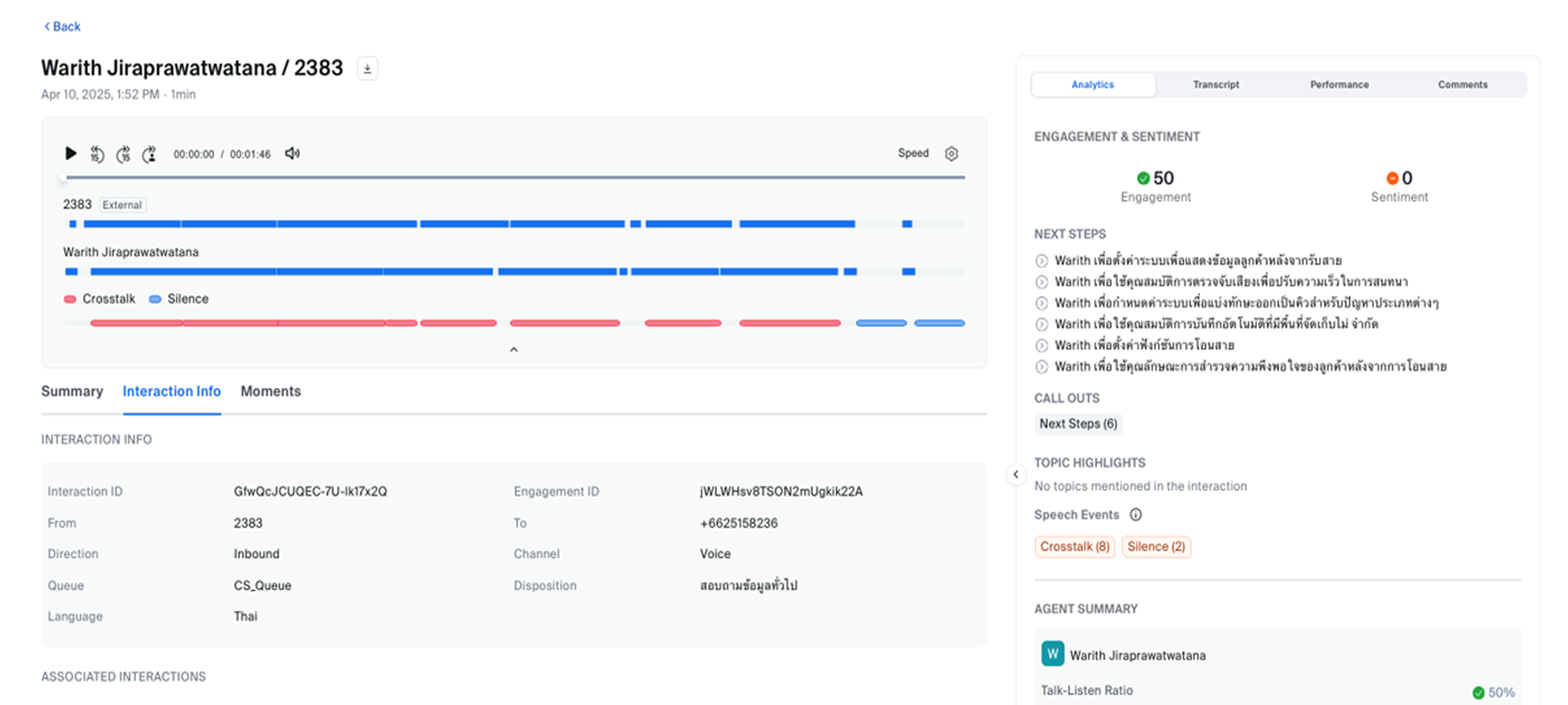Toggle the Silence (2) speech event
The image size is (1568, 705).
point(1156,546)
